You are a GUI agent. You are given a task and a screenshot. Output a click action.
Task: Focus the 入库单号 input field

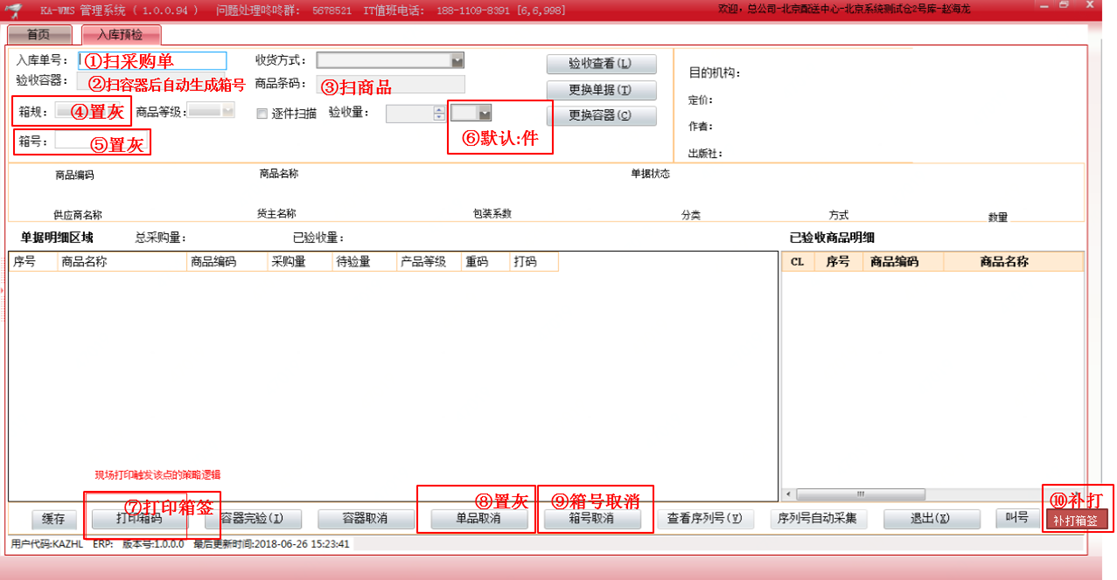pyautogui.click(x=152, y=61)
